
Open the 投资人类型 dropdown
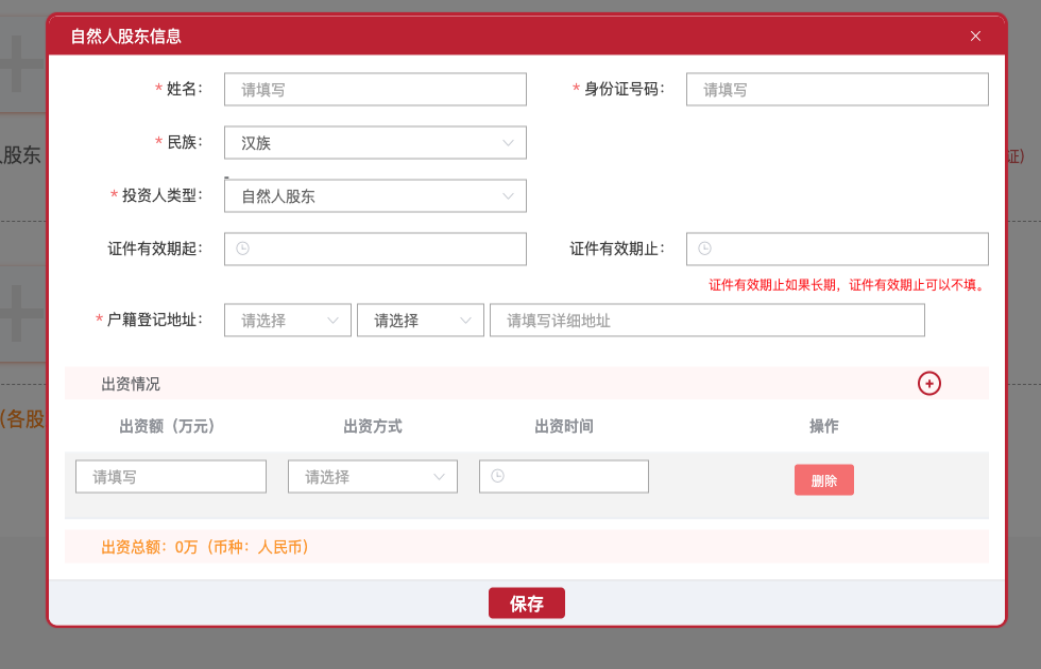click(x=375, y=196)
